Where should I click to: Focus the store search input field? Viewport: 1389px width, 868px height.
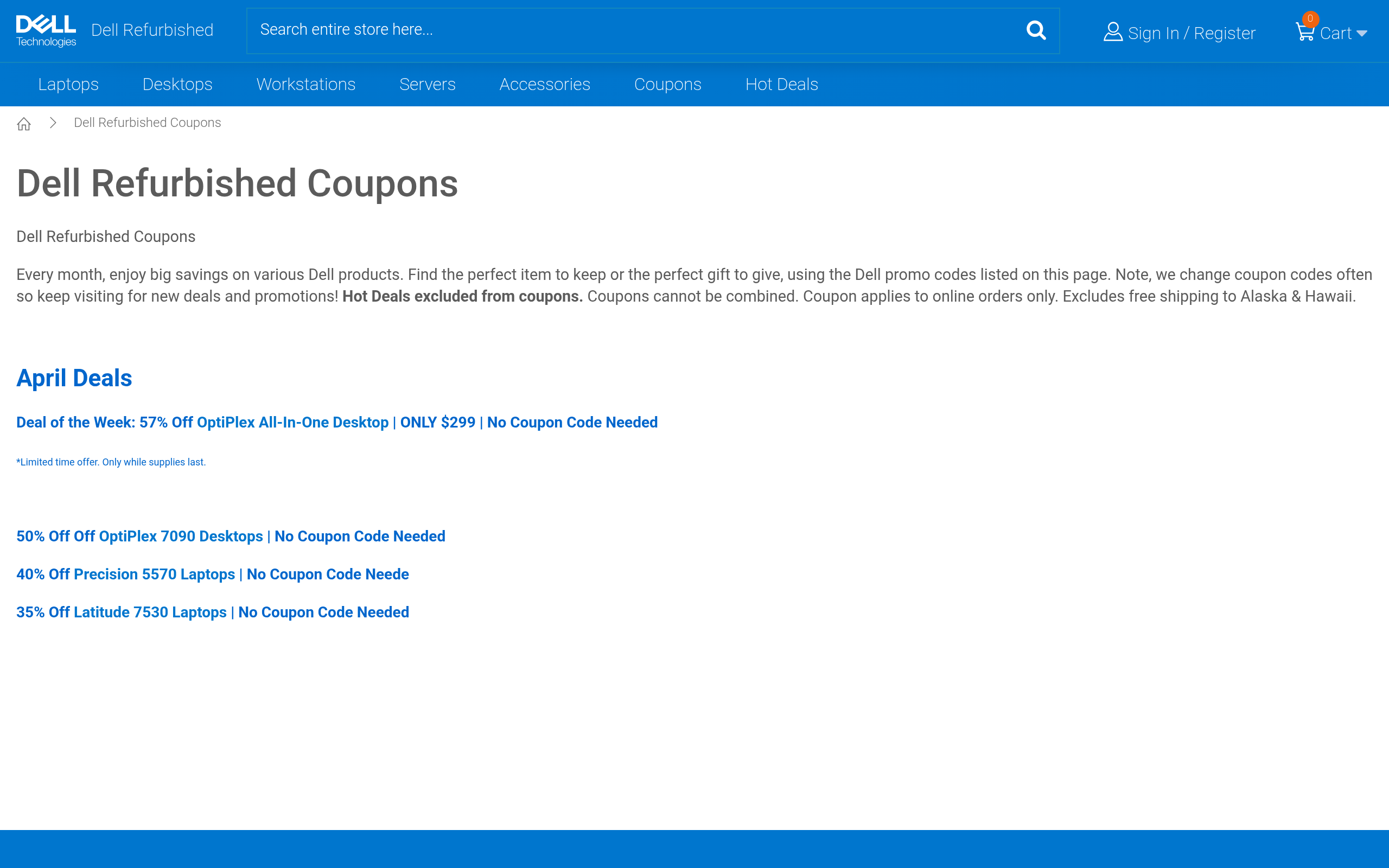coord(632,30)
